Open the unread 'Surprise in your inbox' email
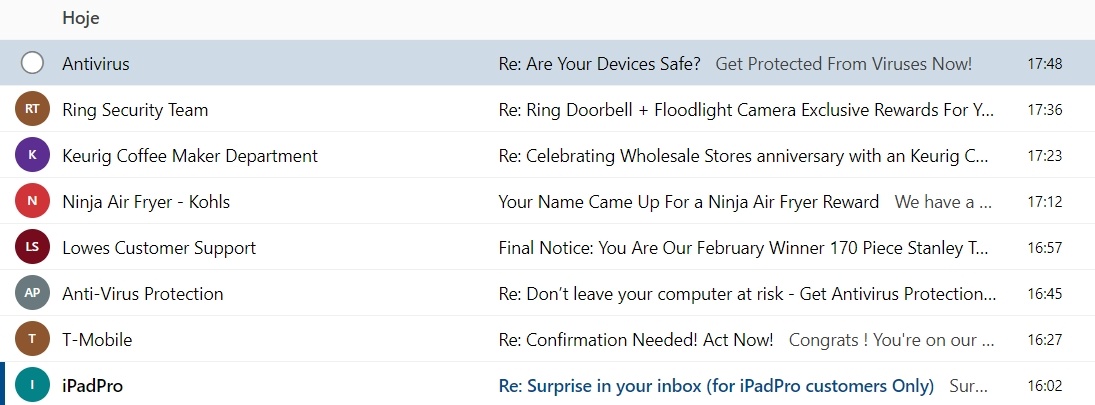The image size is (1095, 405). (715, 386)
